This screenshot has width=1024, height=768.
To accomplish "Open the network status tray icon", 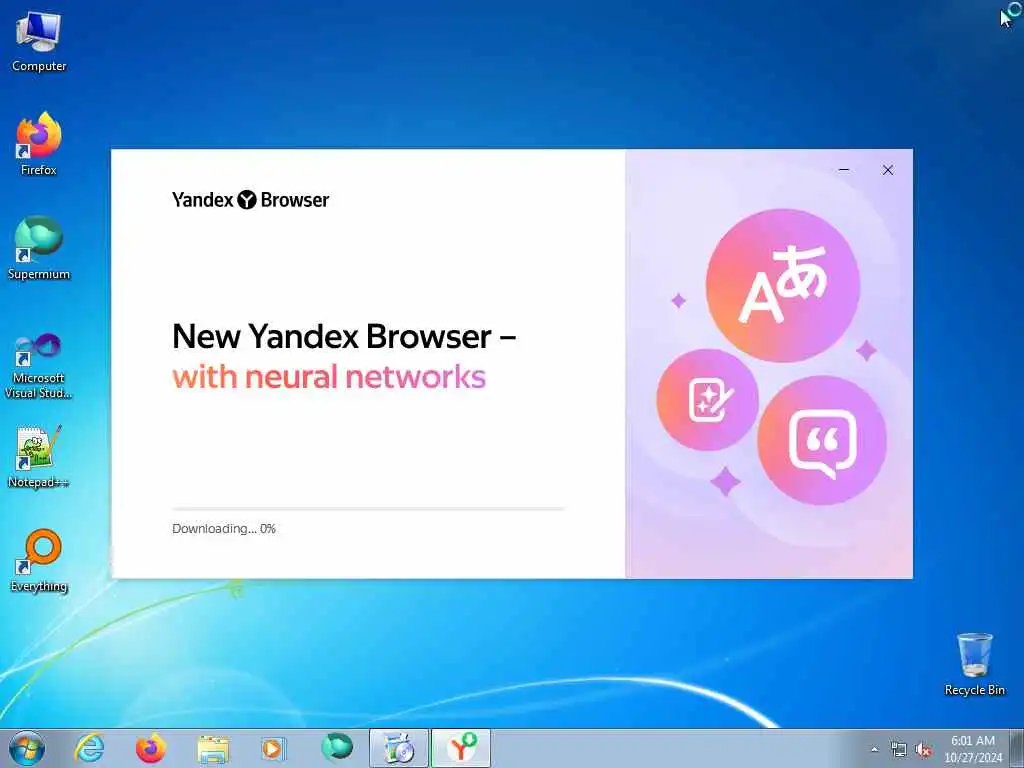I will coord(899,750).
